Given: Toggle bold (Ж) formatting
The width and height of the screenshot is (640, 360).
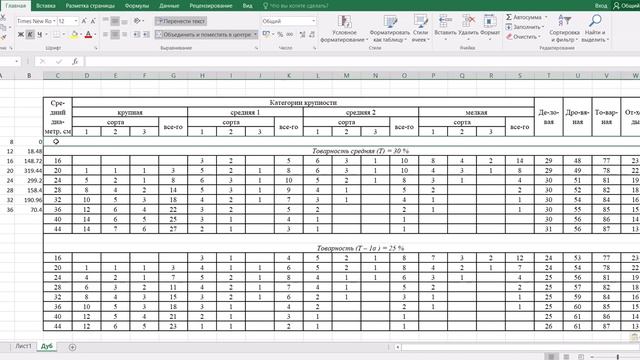Looking at the screenshot, I should tap(20, 35).
